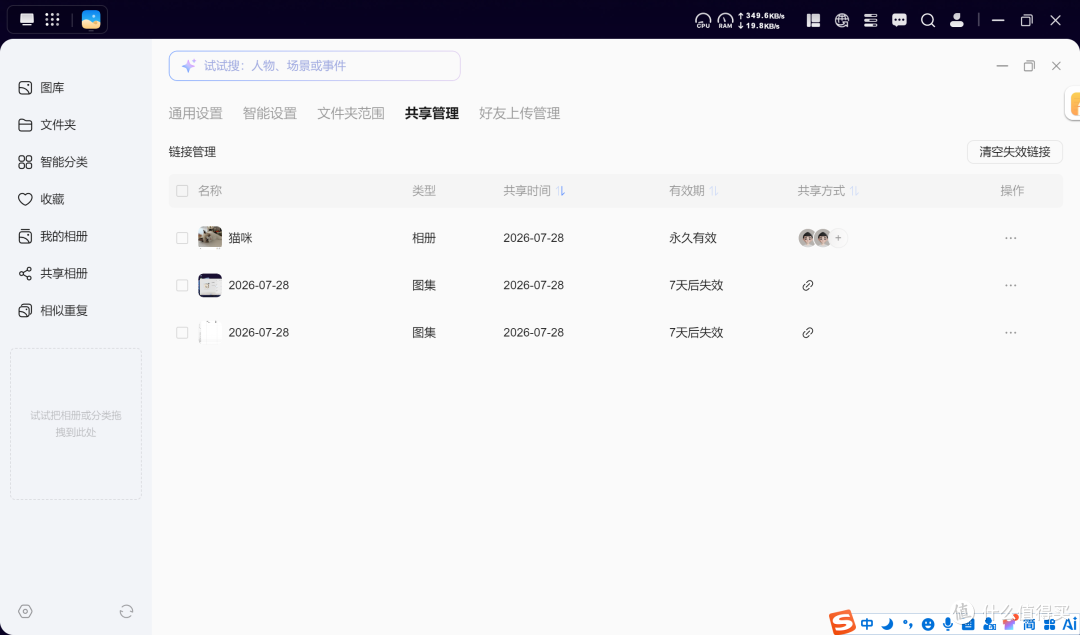The image size is (1080, 635).
Task: Open CPU usage monitor
Action: click(x=703, y=21)
